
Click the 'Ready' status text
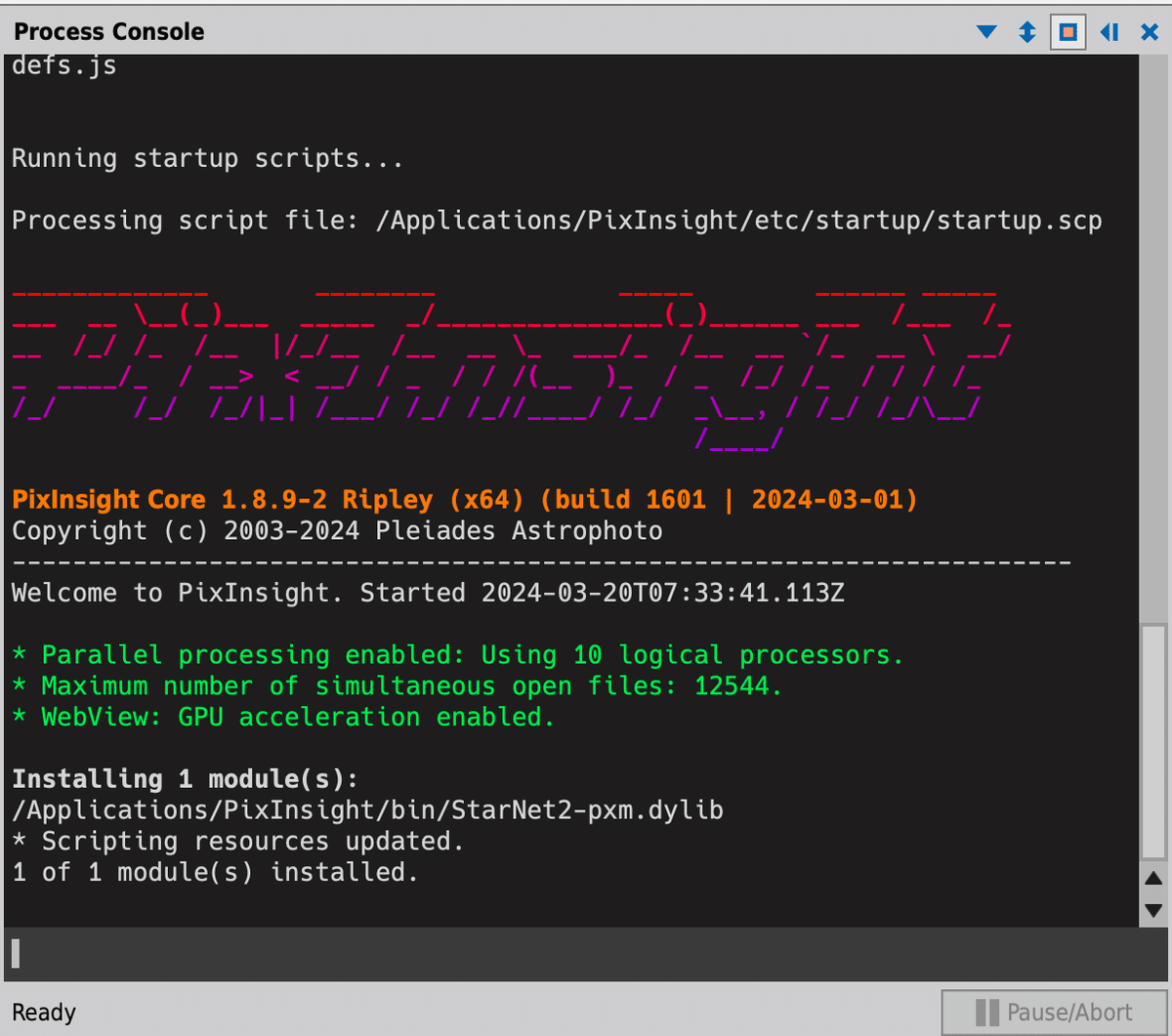point(44,1013)
